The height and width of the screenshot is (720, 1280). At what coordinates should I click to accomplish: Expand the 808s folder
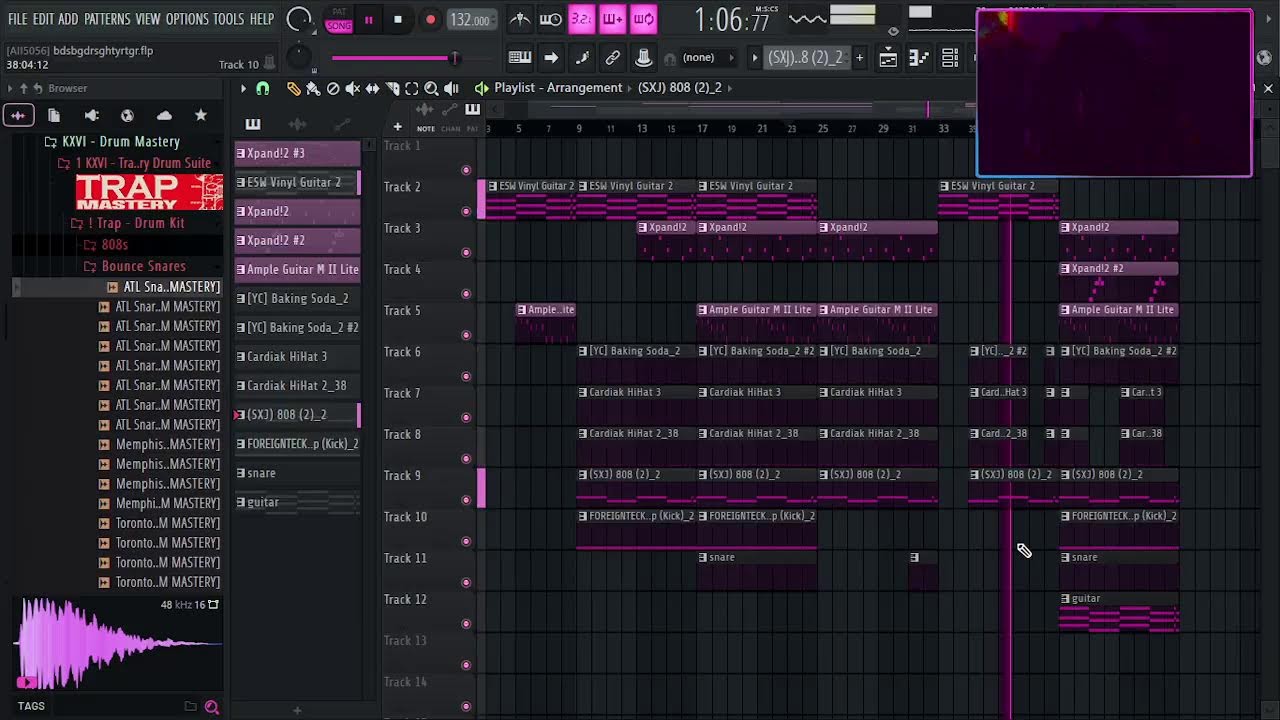107,245
